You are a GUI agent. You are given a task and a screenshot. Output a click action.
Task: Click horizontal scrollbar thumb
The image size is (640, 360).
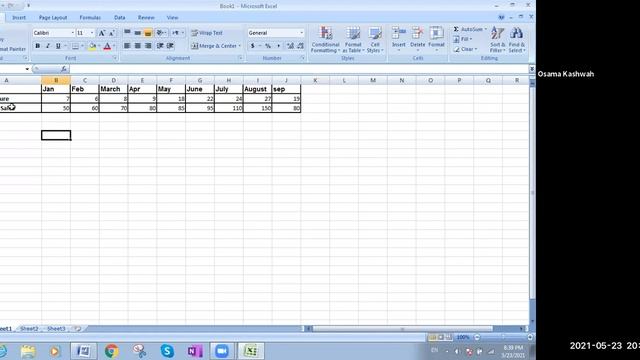pos(402,329)
